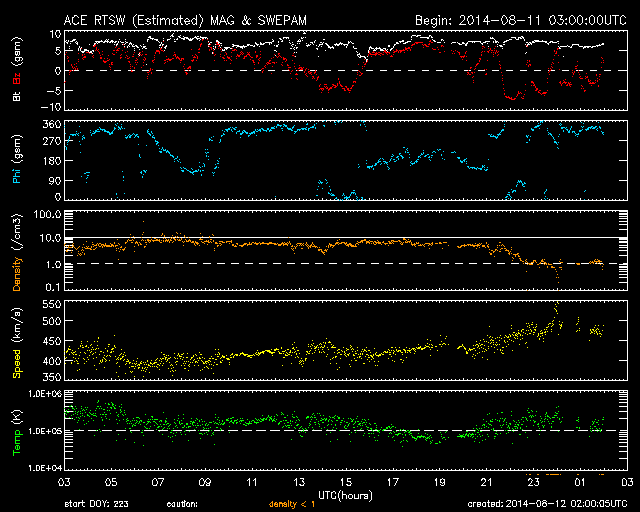Click the Phi (gsm) axis label
Screen dimensions: 640x512
pyautogui.click(x=17, y=159)
